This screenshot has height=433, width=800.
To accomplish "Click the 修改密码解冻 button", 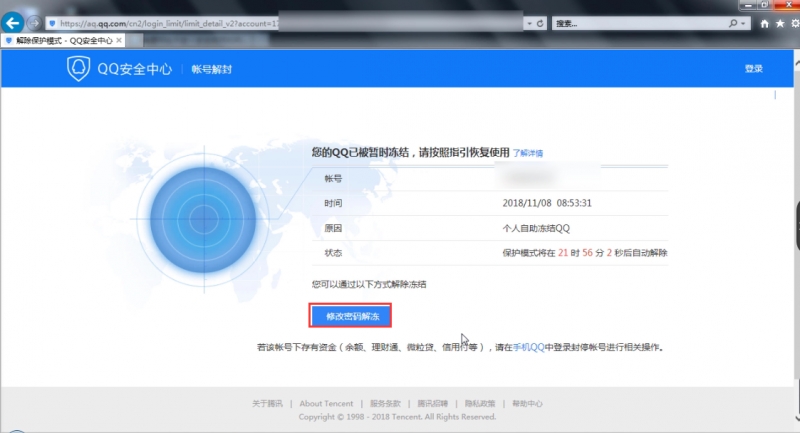I will 351,316.
